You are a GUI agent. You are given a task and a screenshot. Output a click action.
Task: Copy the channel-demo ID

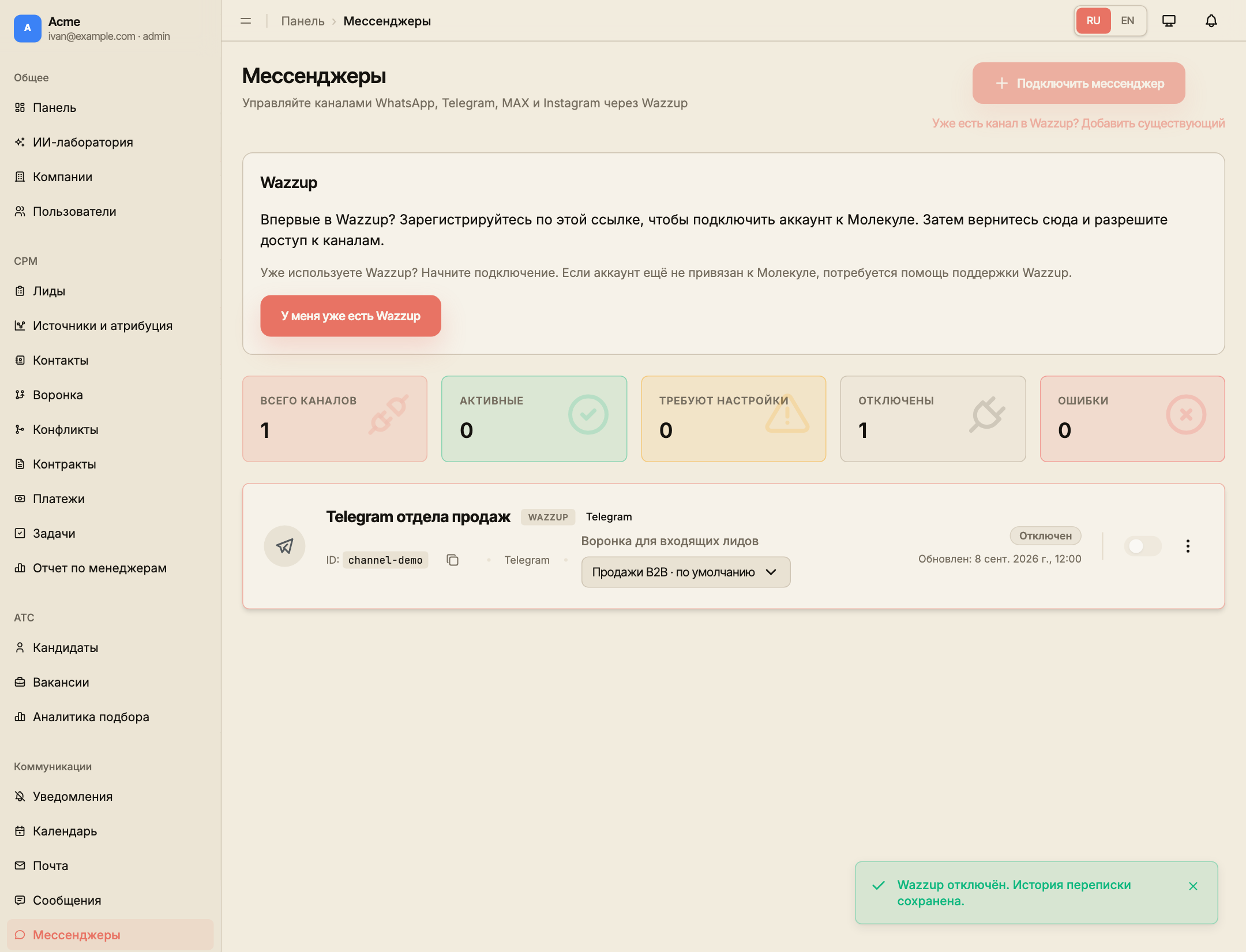pyautogui.click(x=453, y=560)
